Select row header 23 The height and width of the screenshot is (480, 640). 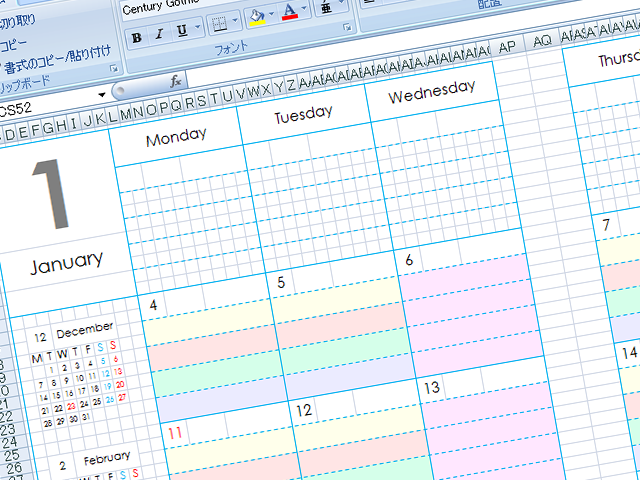click(x=8, y=429)
